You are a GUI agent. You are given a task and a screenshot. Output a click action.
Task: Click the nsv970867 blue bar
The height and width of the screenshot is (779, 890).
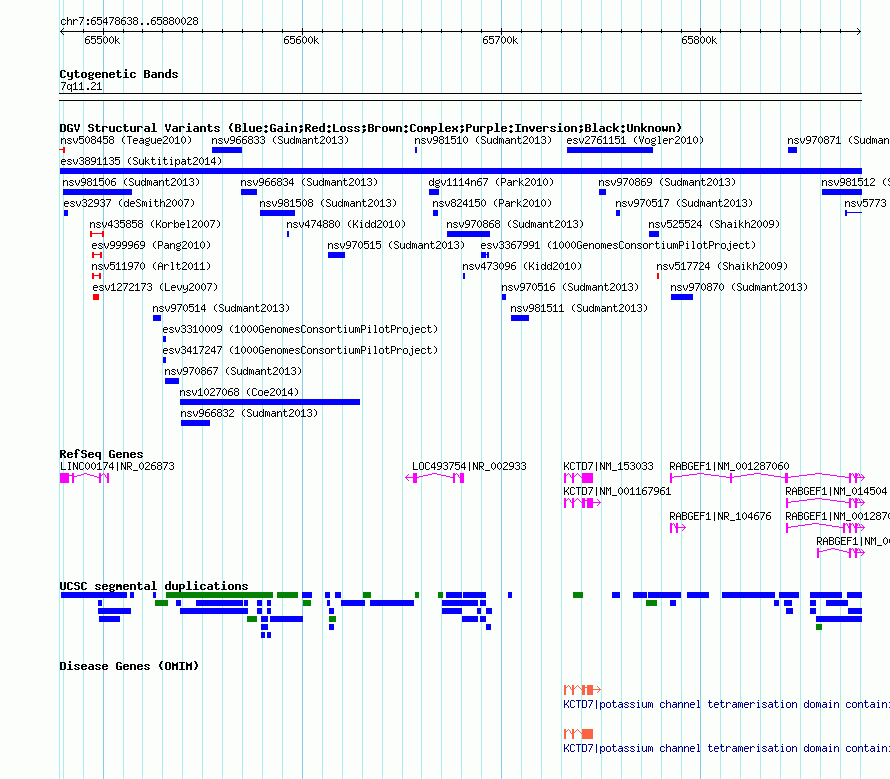click(x=172, y=381)
